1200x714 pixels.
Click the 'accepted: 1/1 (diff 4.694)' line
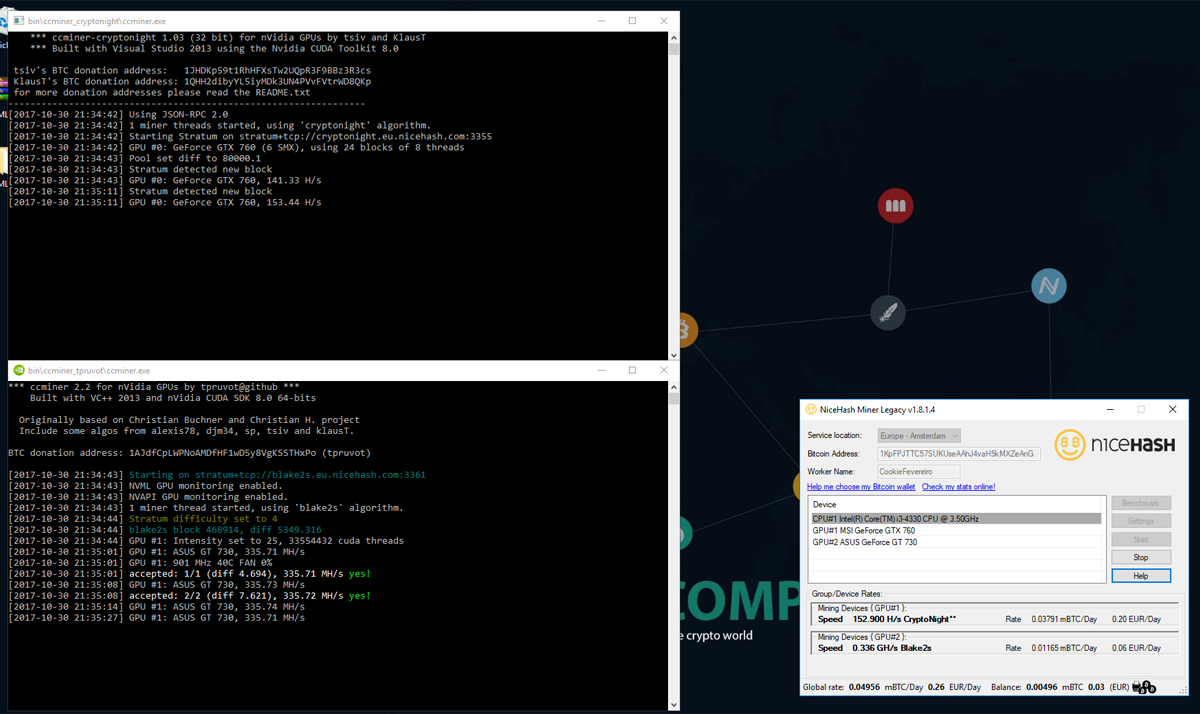(190, 574)
